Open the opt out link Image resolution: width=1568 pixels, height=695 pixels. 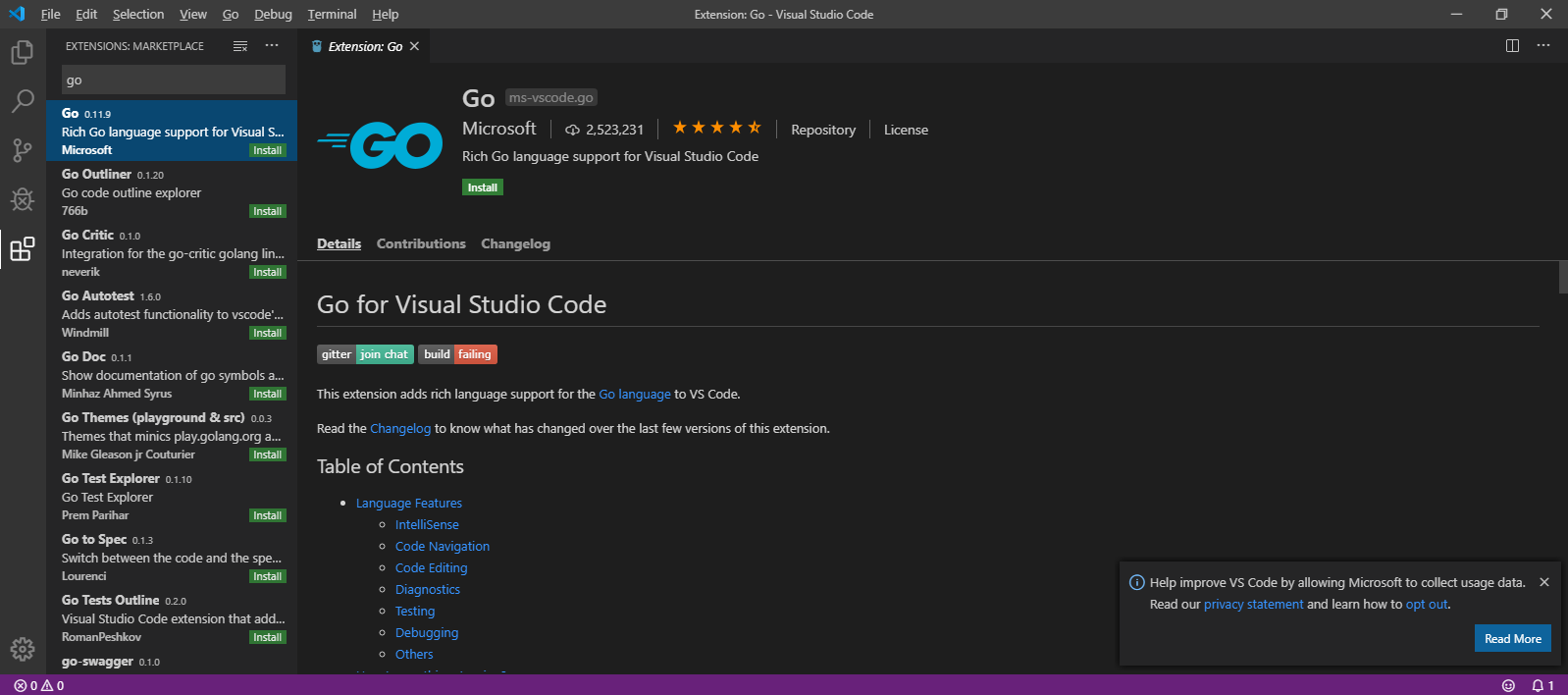(1427, 604)
